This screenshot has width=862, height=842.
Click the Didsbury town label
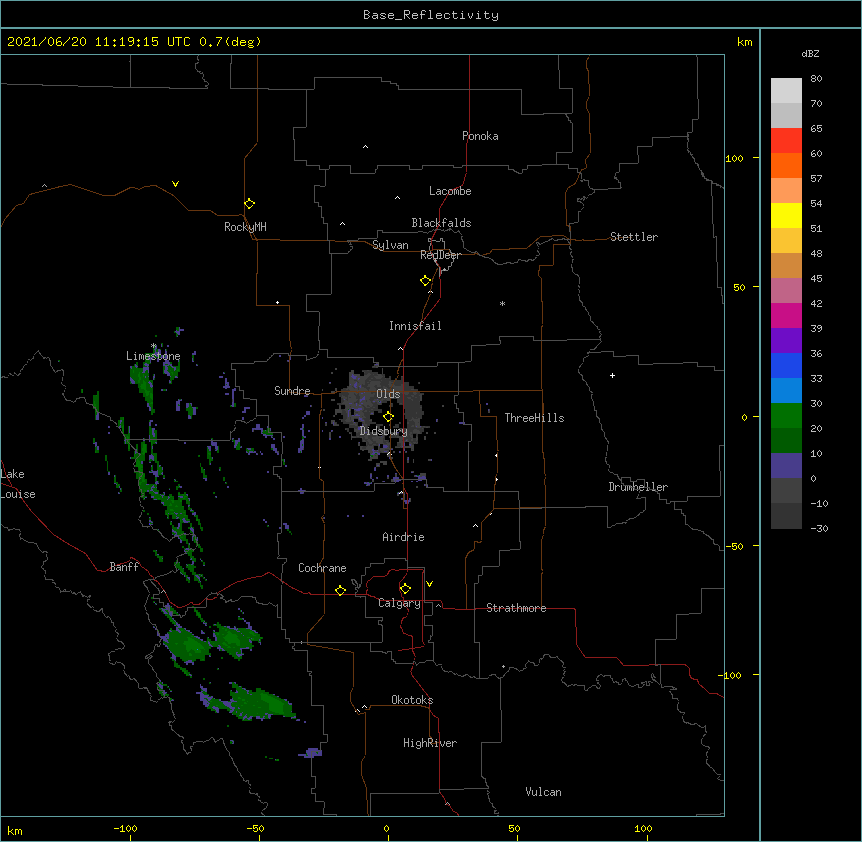384,431
